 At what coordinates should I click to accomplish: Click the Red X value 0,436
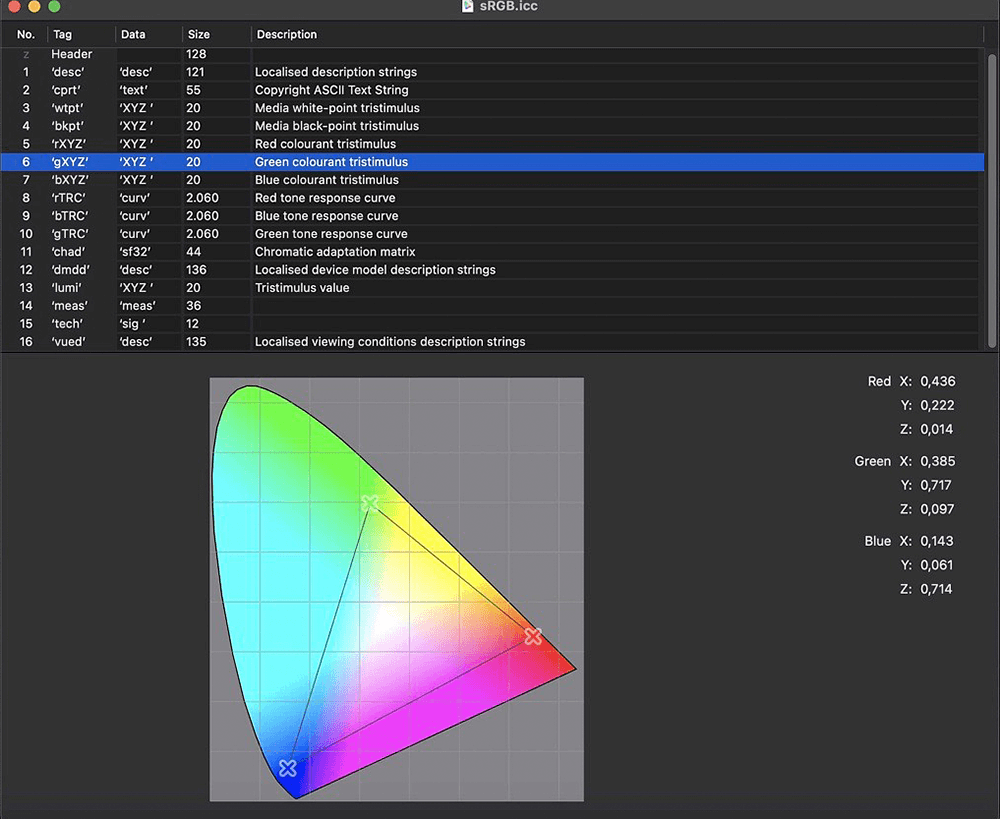(938, 381)
